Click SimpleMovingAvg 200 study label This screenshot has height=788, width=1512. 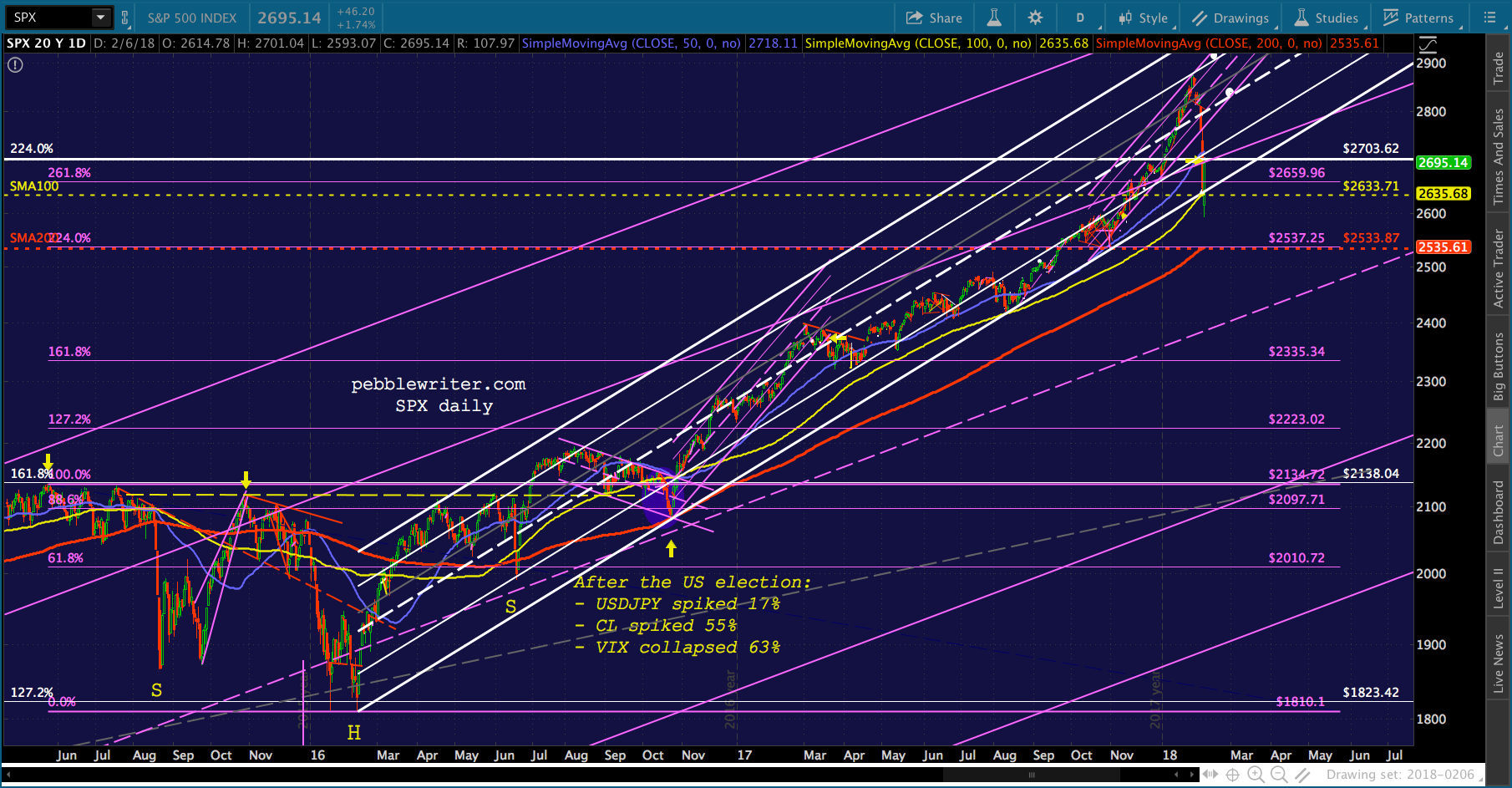1210,43
